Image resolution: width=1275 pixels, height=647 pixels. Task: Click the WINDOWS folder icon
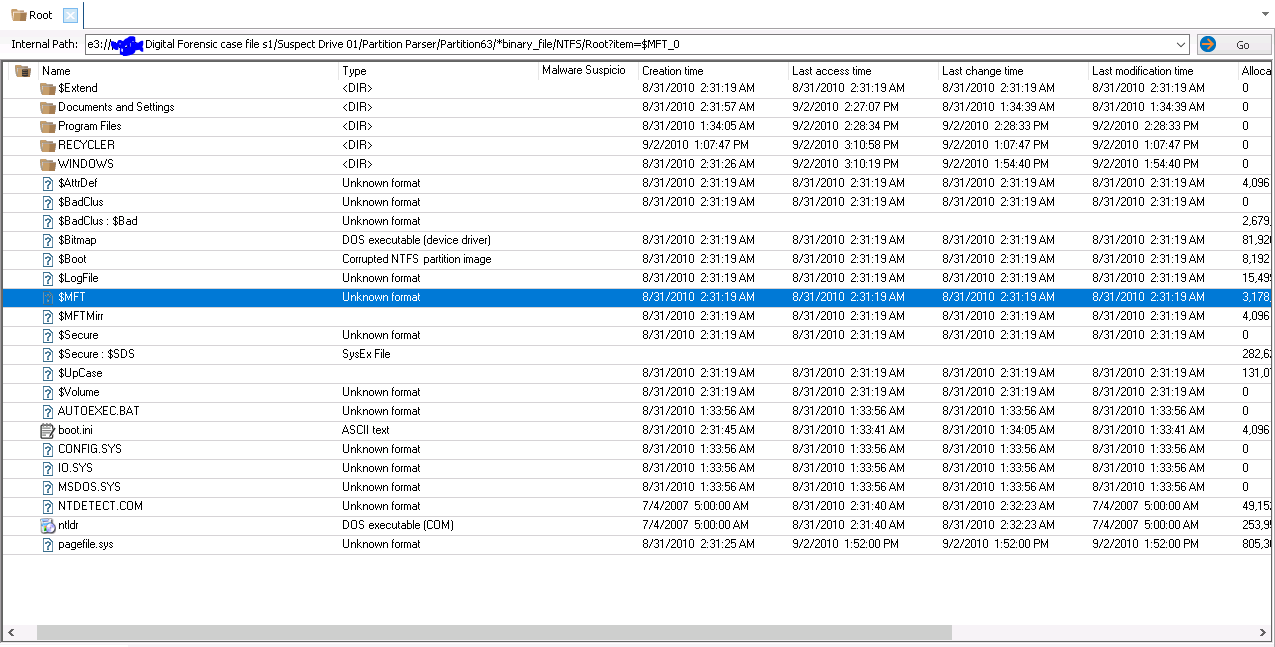(47, 164)
